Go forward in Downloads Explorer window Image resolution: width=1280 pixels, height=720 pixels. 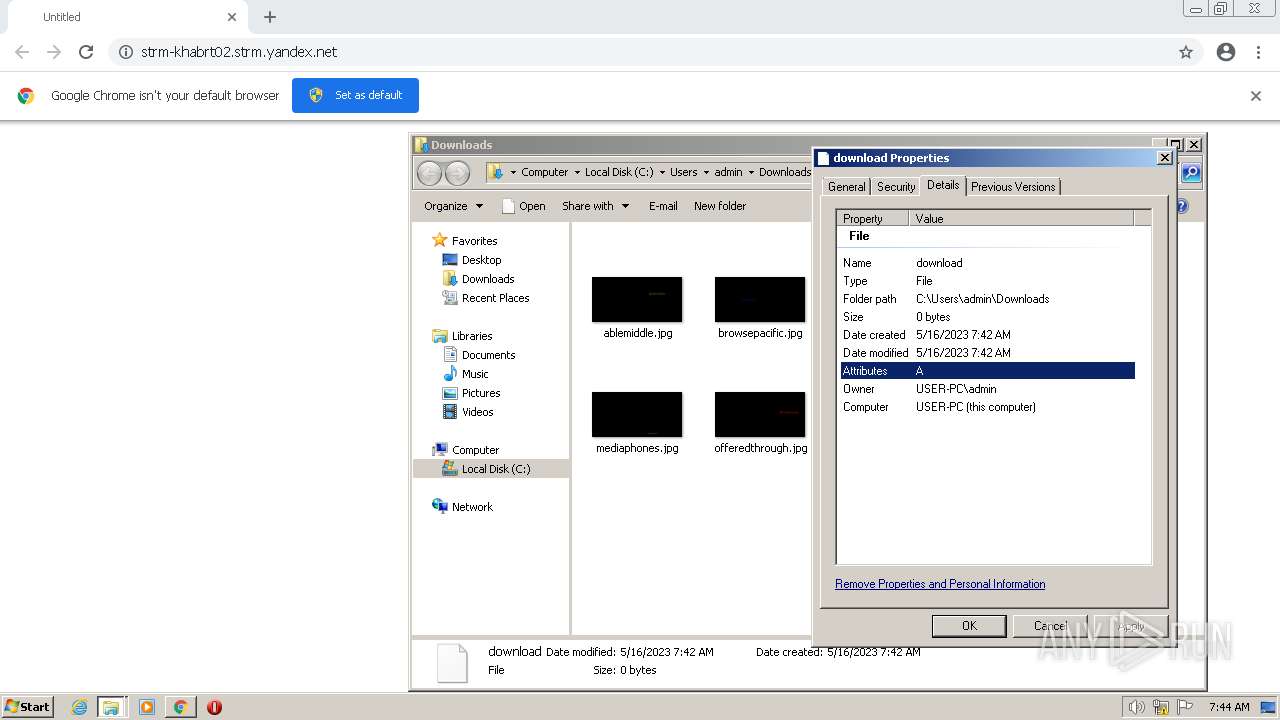pyautogui.click(x=457, y=173)
